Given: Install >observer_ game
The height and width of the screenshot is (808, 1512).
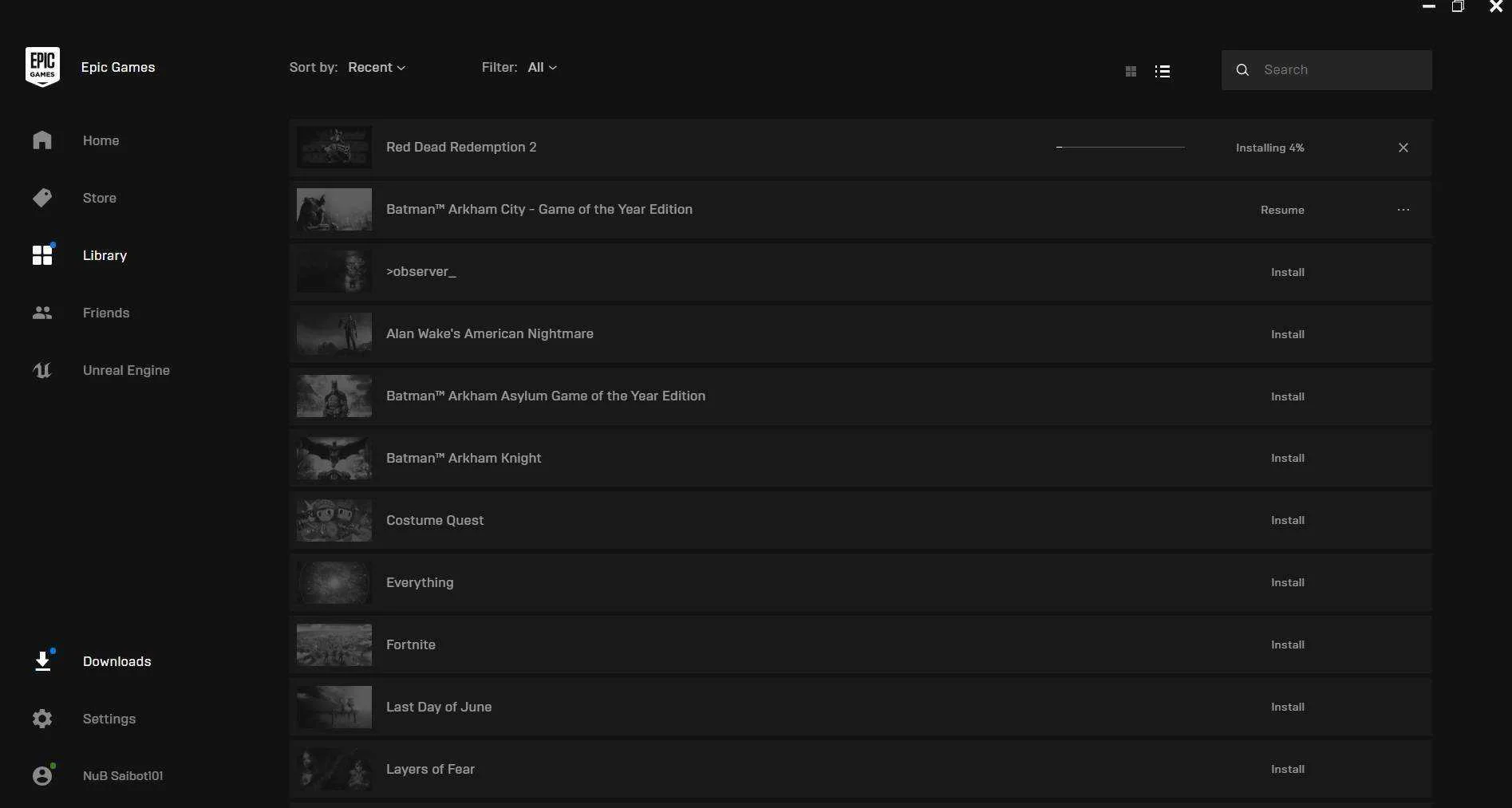Looking at the screenshot, I should pos(1288,272).
